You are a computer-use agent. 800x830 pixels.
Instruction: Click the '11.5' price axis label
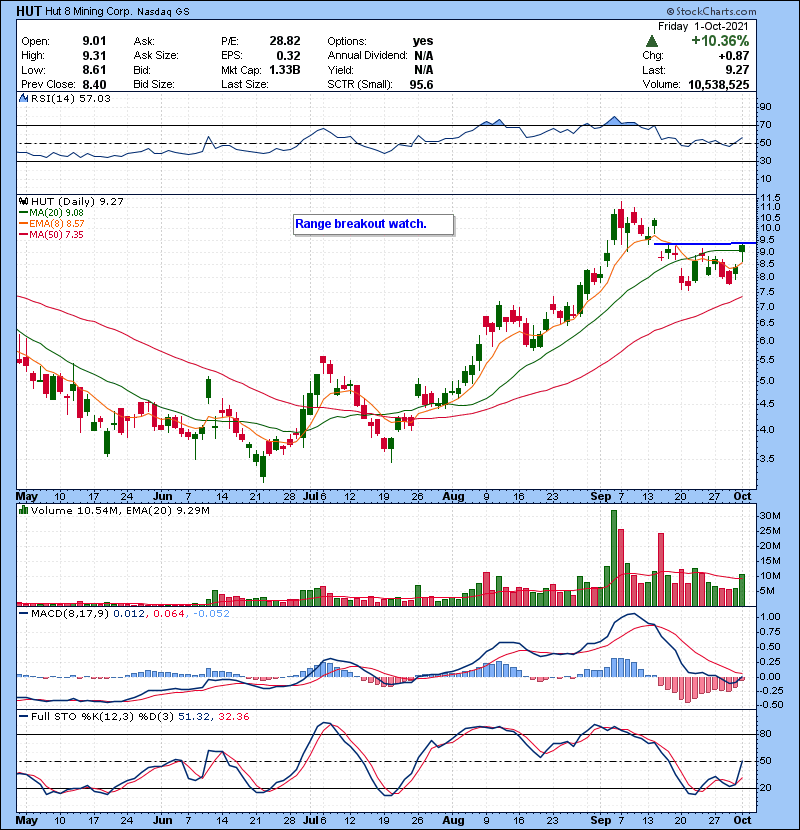(x=770, y=198)
